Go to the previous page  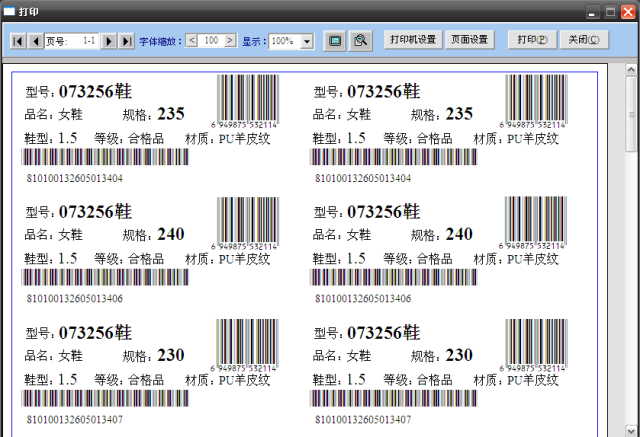point(35,41)
